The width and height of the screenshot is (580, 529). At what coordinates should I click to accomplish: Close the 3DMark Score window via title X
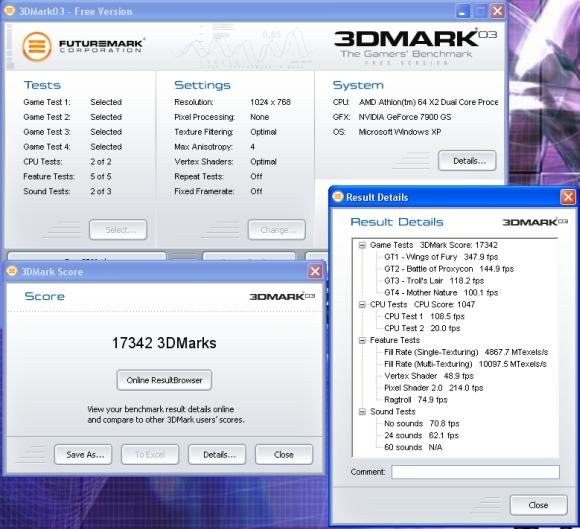(315, 272)
